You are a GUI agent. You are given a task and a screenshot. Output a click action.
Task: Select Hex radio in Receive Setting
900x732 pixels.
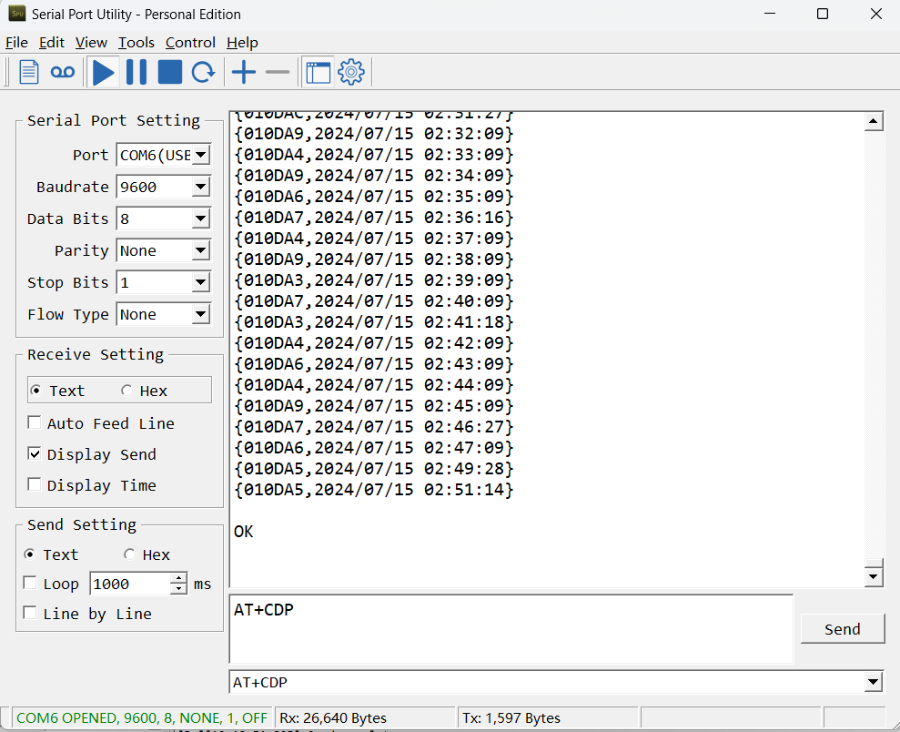tap(127, 390)
